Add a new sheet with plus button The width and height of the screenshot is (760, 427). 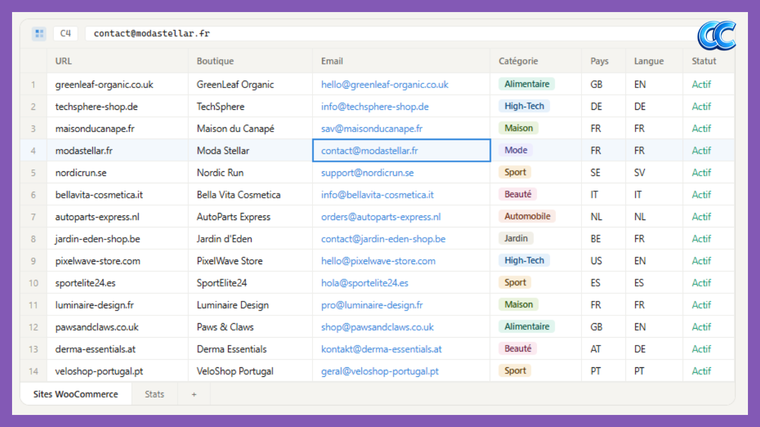click(194, 394)
